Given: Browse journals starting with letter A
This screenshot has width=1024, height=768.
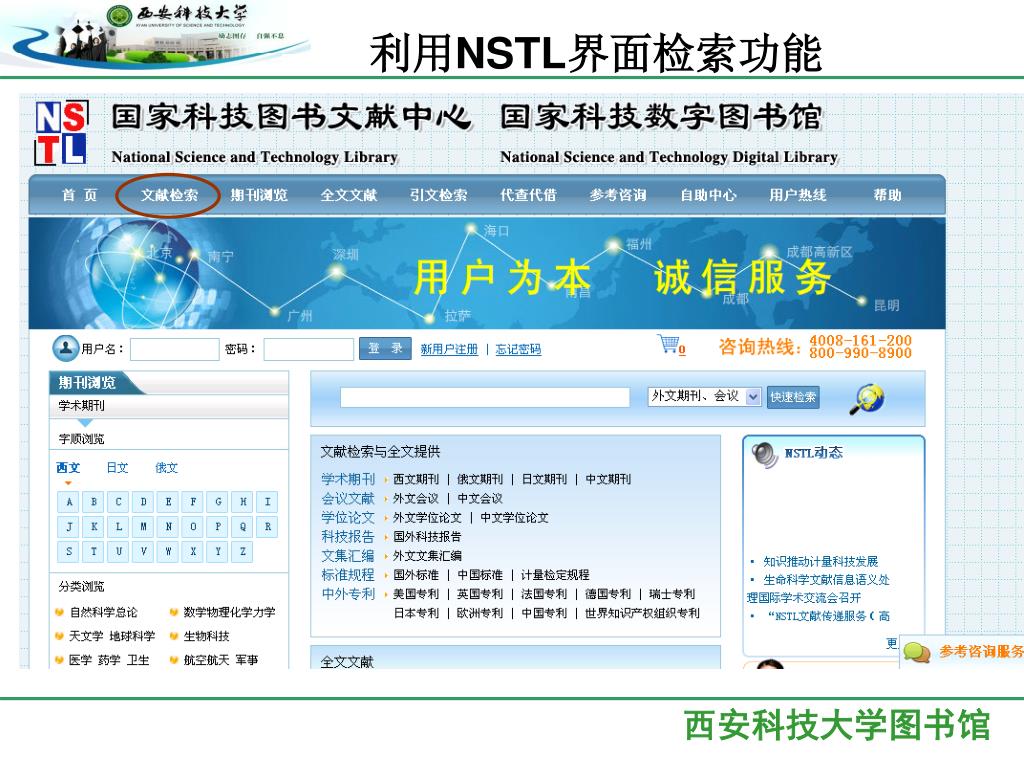Looking at the screenshot, I should pos(69,502).
